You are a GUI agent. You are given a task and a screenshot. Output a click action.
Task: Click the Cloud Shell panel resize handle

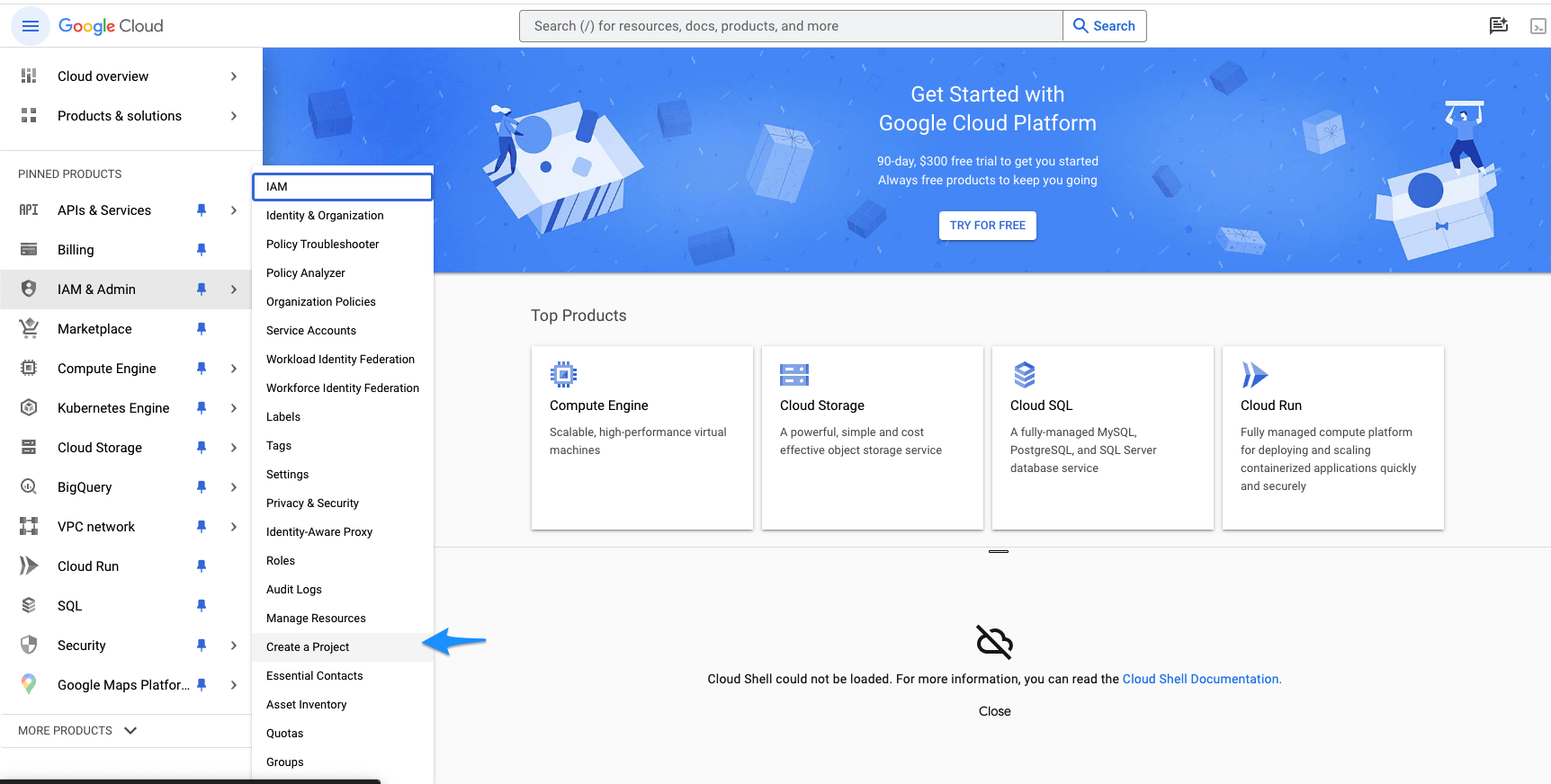tap(999, 551)
